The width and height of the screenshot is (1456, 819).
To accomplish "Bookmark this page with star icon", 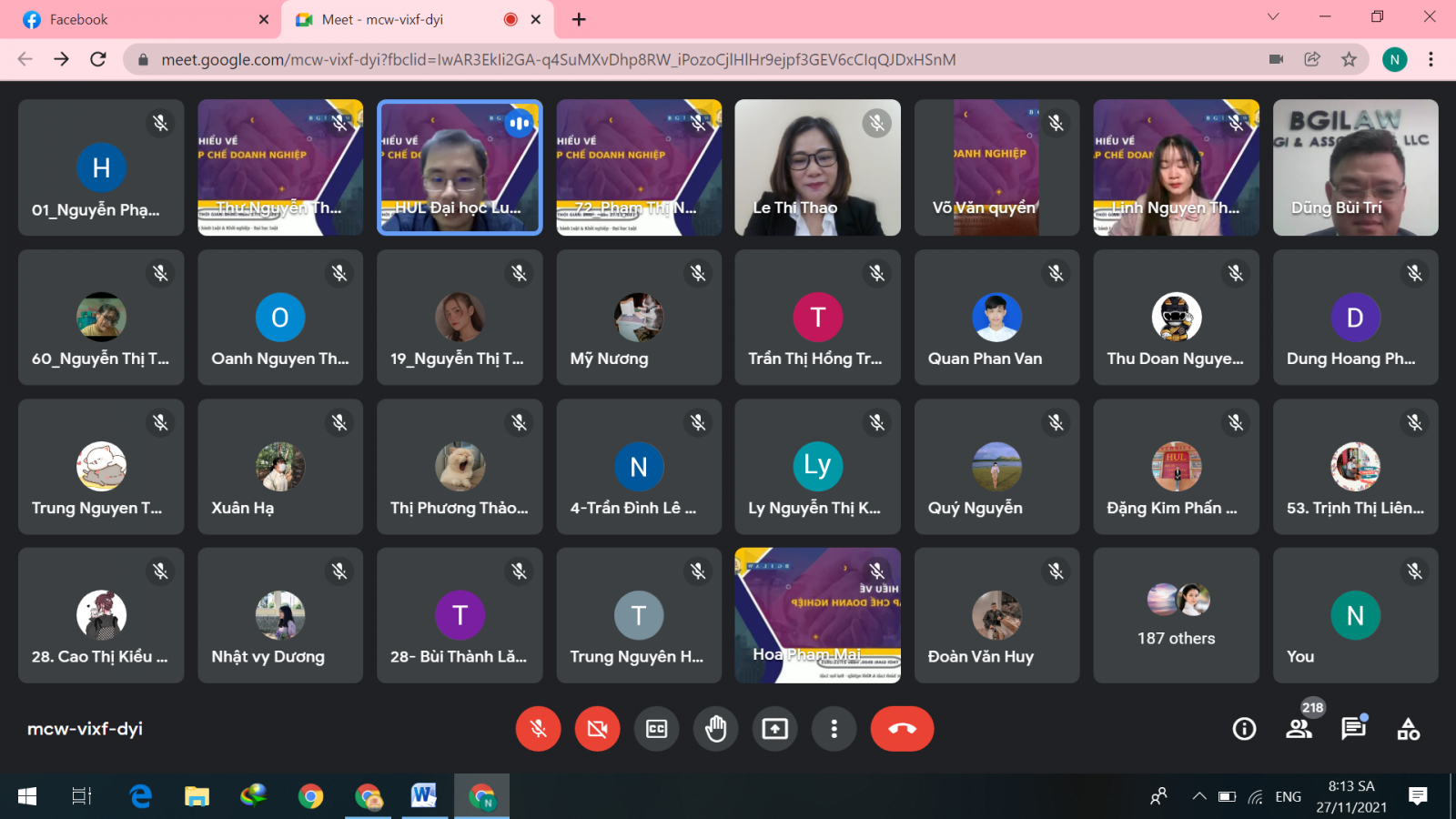I will tap(1349, 59).
